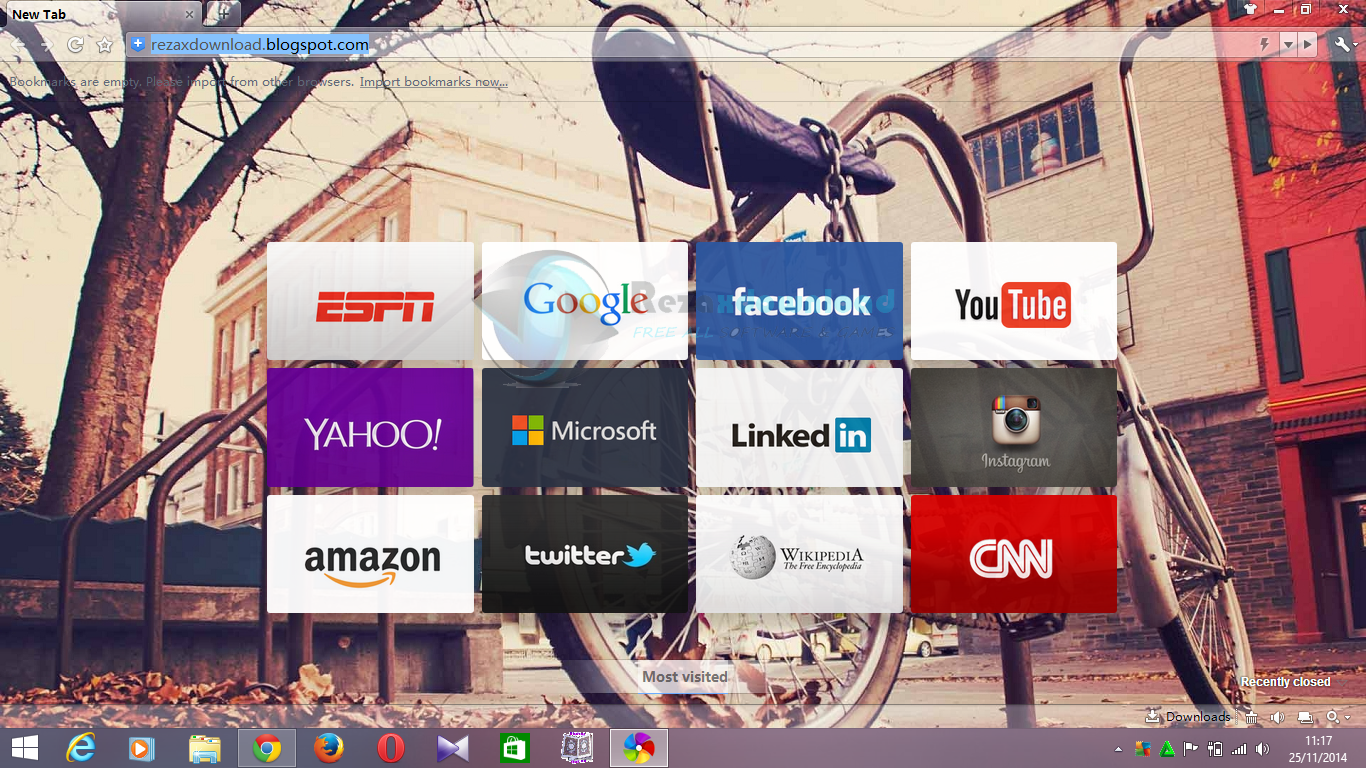Bookmark this page with the star icon

pos(104,45)
